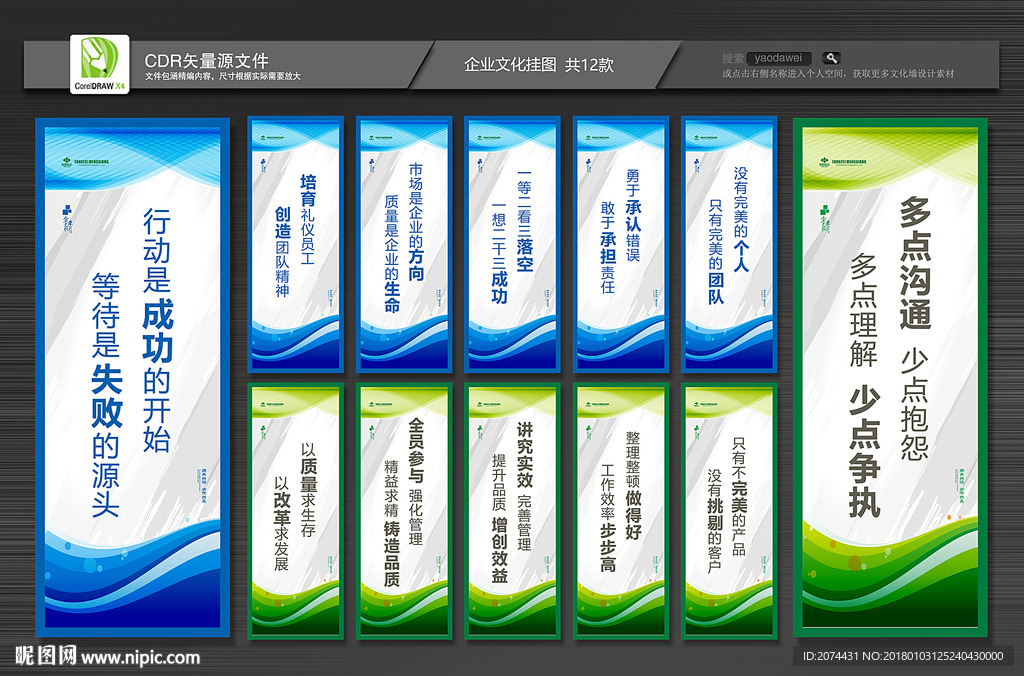This screenshot has height=676, width=1024.
Task: Click the yaodawei search input field
Action: (x=780, y=57)
